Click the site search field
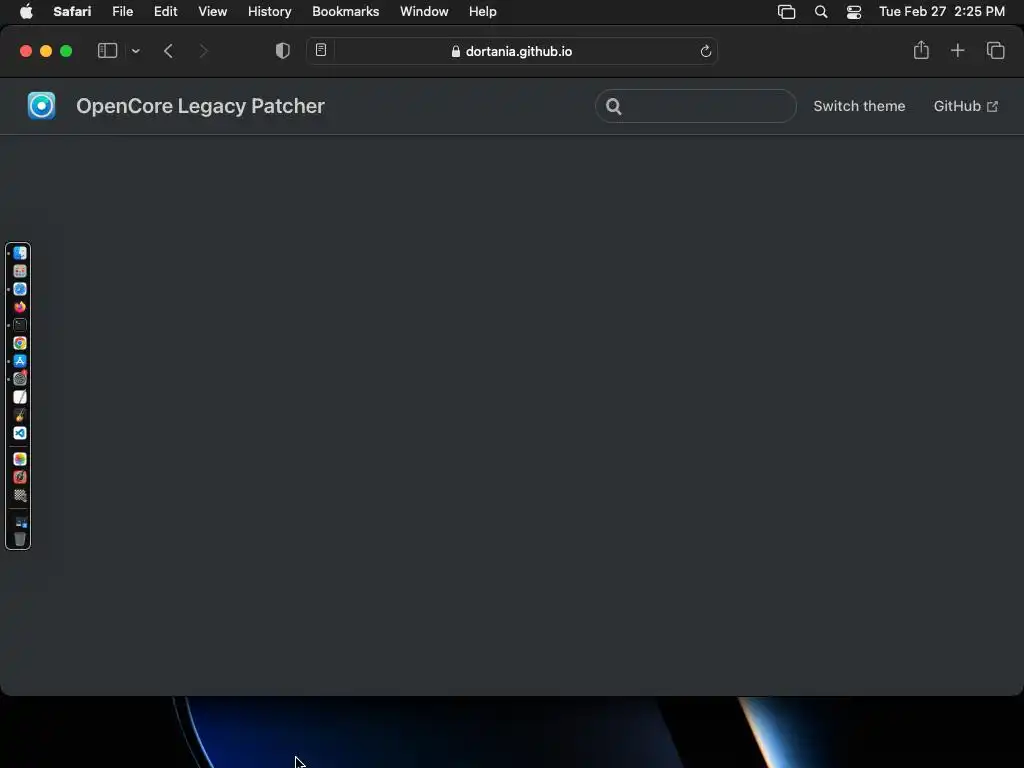 tap(696, 106)
